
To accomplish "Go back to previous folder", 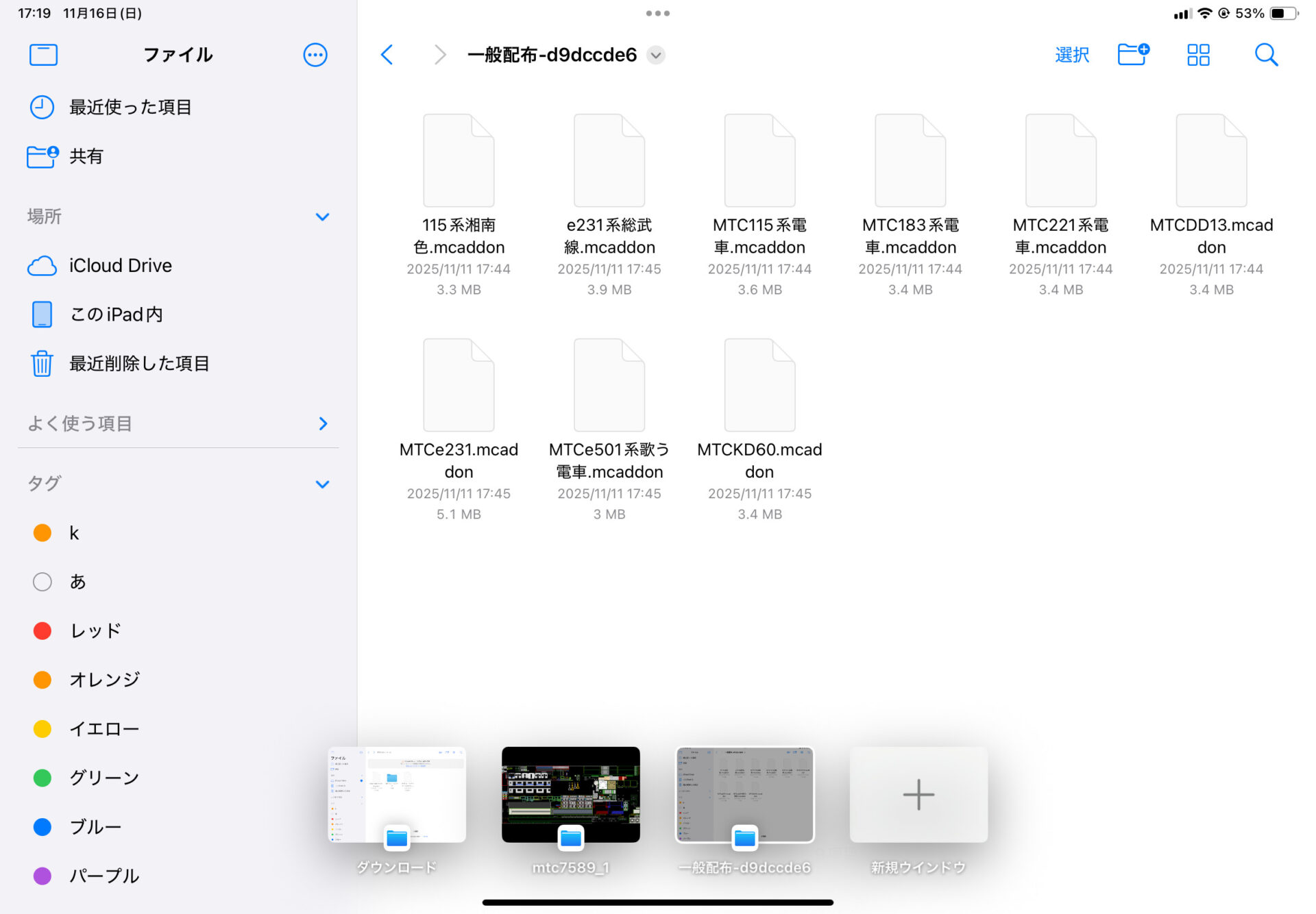I will (x=387, y=55).
